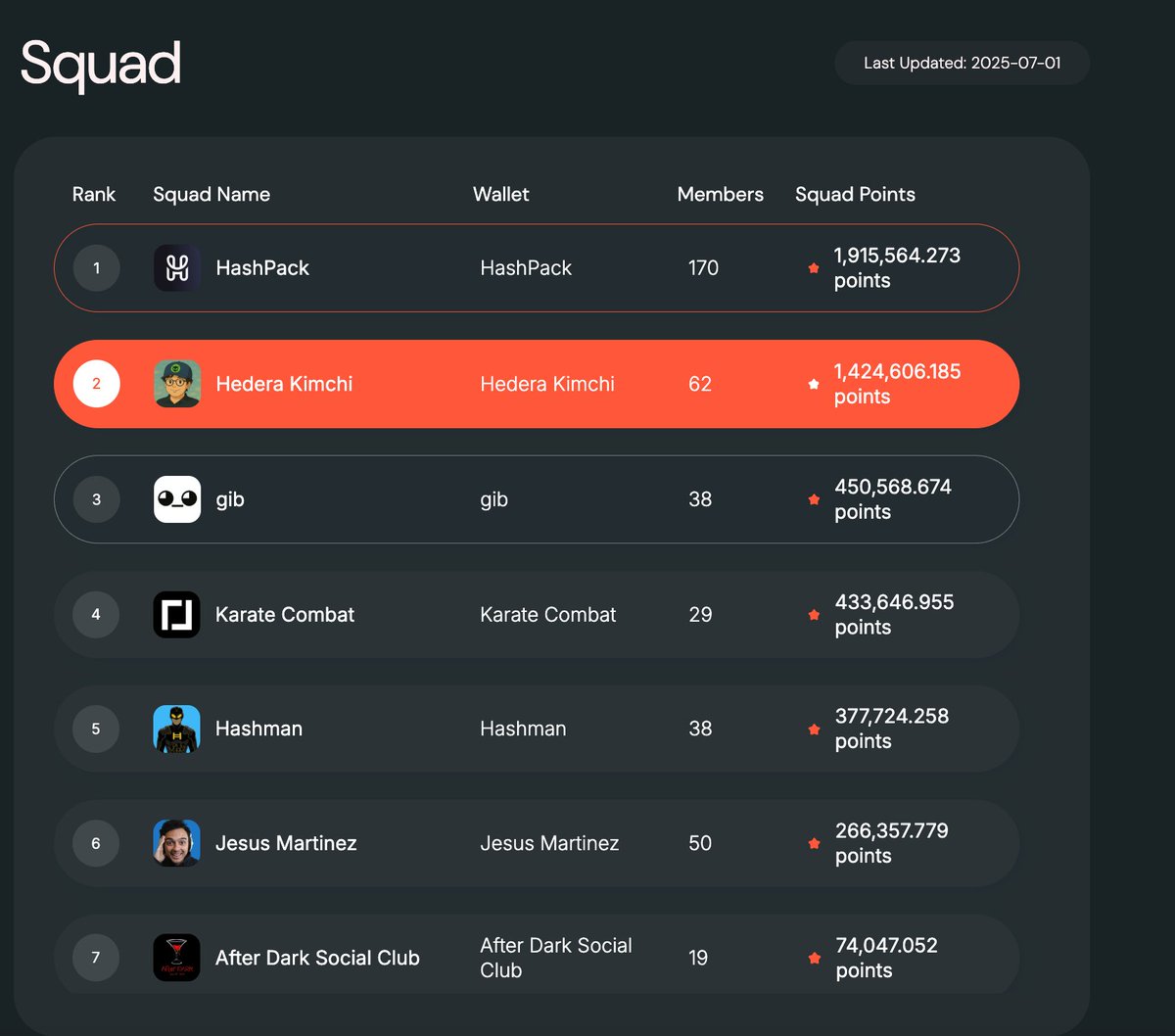Click After Dark Social Club's member count 19
Viewport: 1175px width, 1036px height.
click(698, 958)
